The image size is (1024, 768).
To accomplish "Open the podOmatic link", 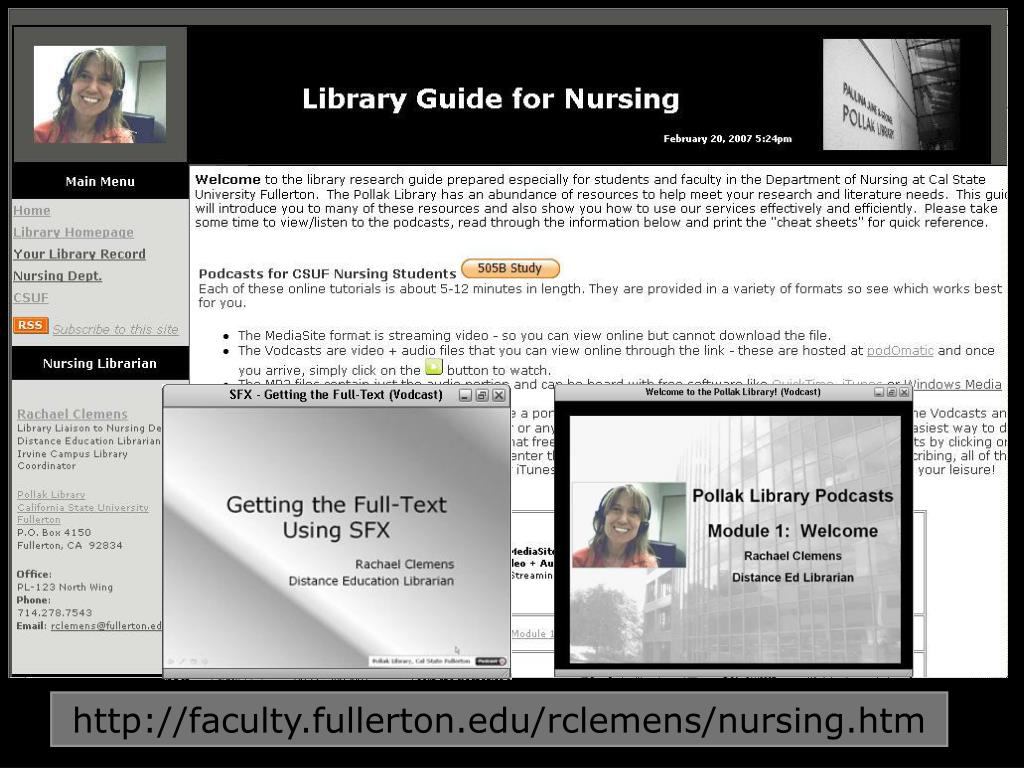I will point(900,351).
